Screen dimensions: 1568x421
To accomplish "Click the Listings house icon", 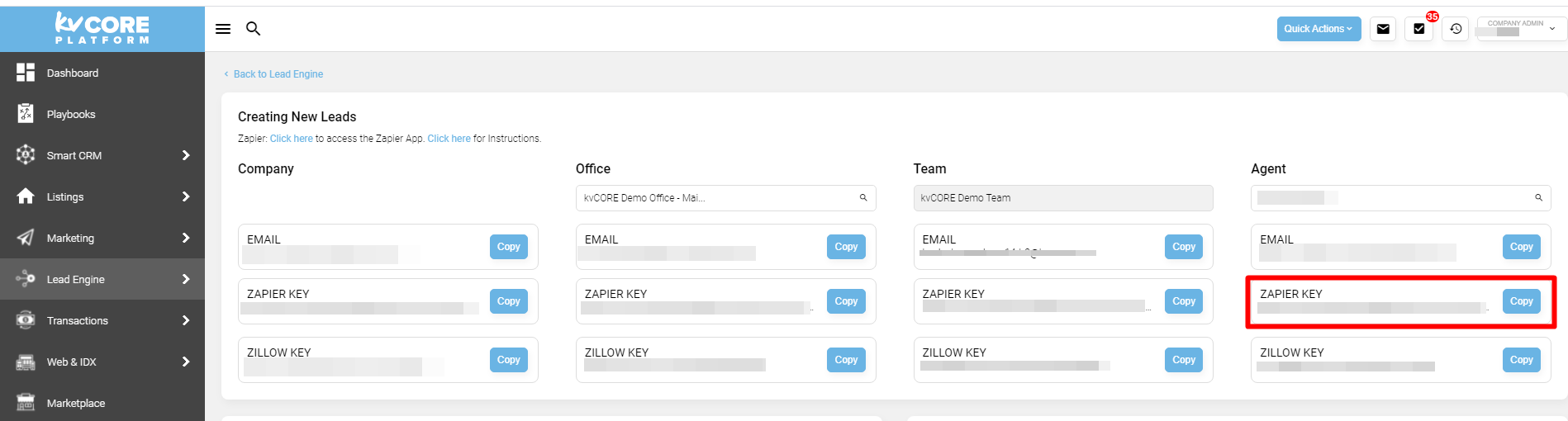I will (x=26, y=196).
